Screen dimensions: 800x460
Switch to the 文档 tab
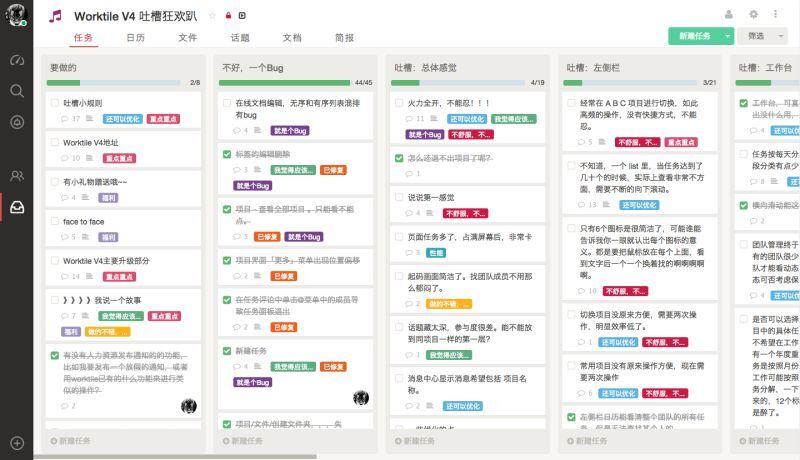292,37
